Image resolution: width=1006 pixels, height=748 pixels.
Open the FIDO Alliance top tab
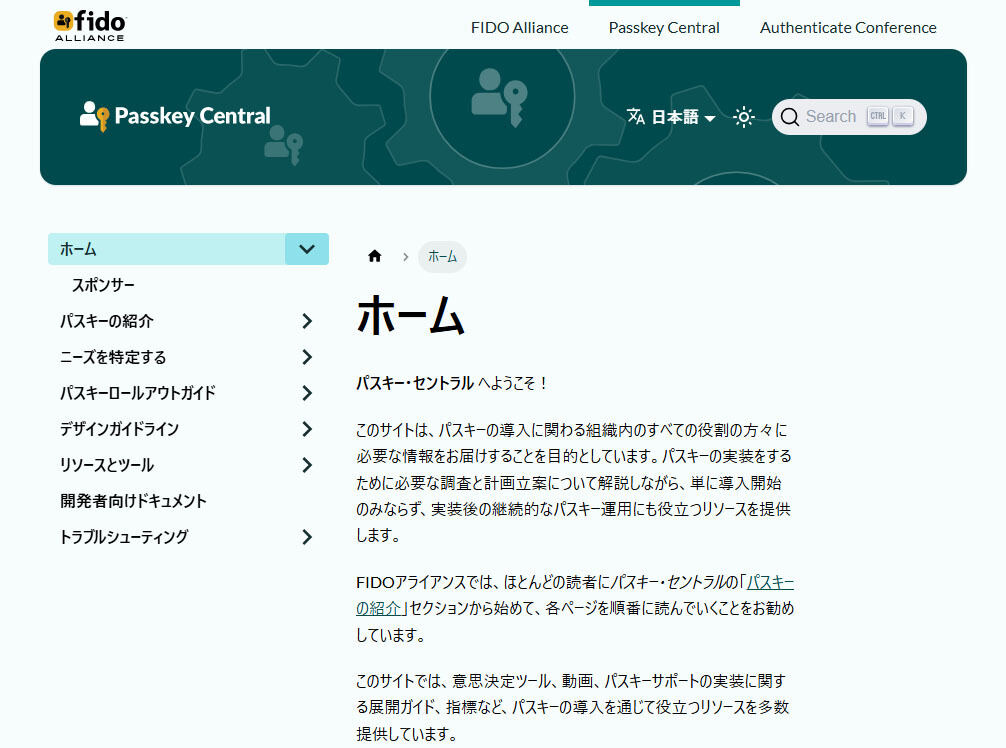click(520, 28)
